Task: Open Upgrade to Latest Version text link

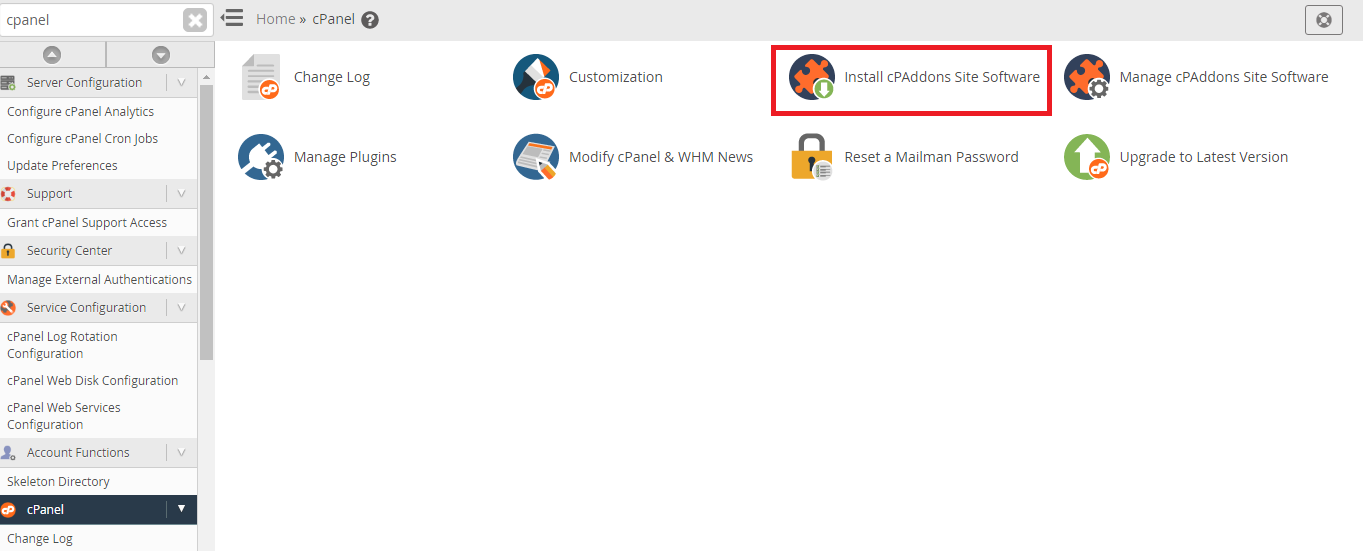Action: [x=1204, y=157]
